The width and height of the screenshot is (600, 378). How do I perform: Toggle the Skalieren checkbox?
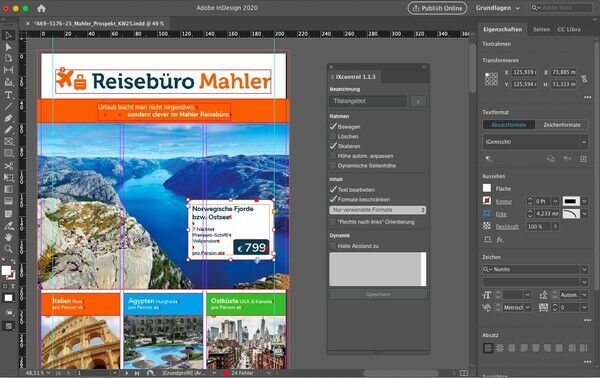point(333,146)
